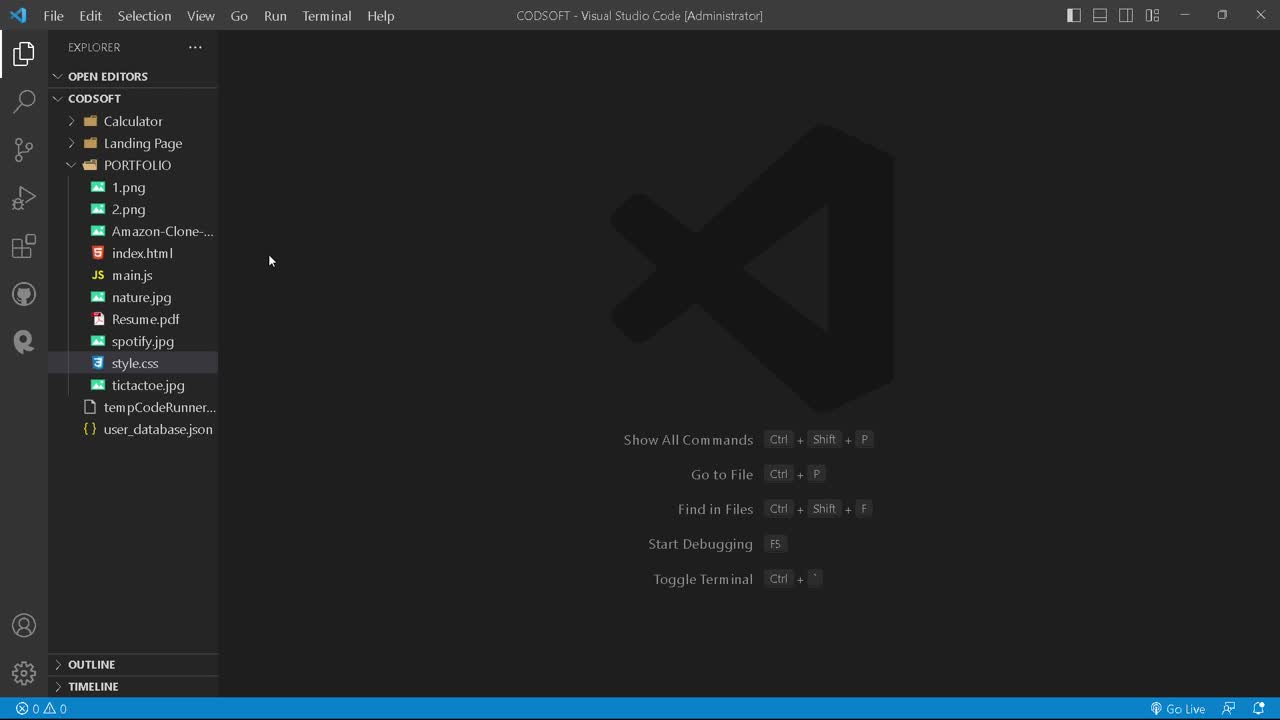Click the Calculator folder icon
Image resolution: width=1280 pixels, height=720 pixels.
(90, 121)
